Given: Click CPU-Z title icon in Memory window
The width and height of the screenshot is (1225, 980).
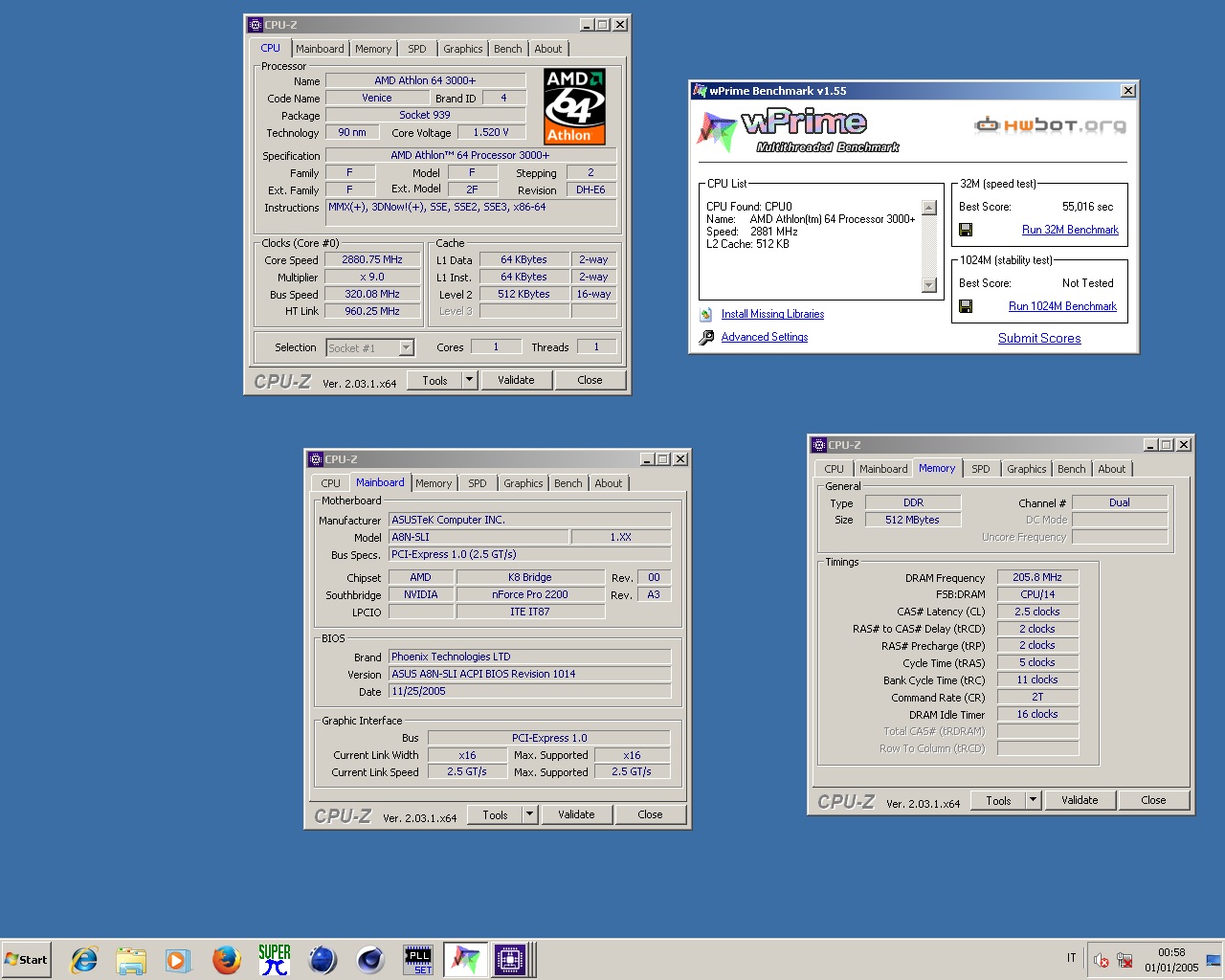Looking at the screenshot, I should click(819, 445).
